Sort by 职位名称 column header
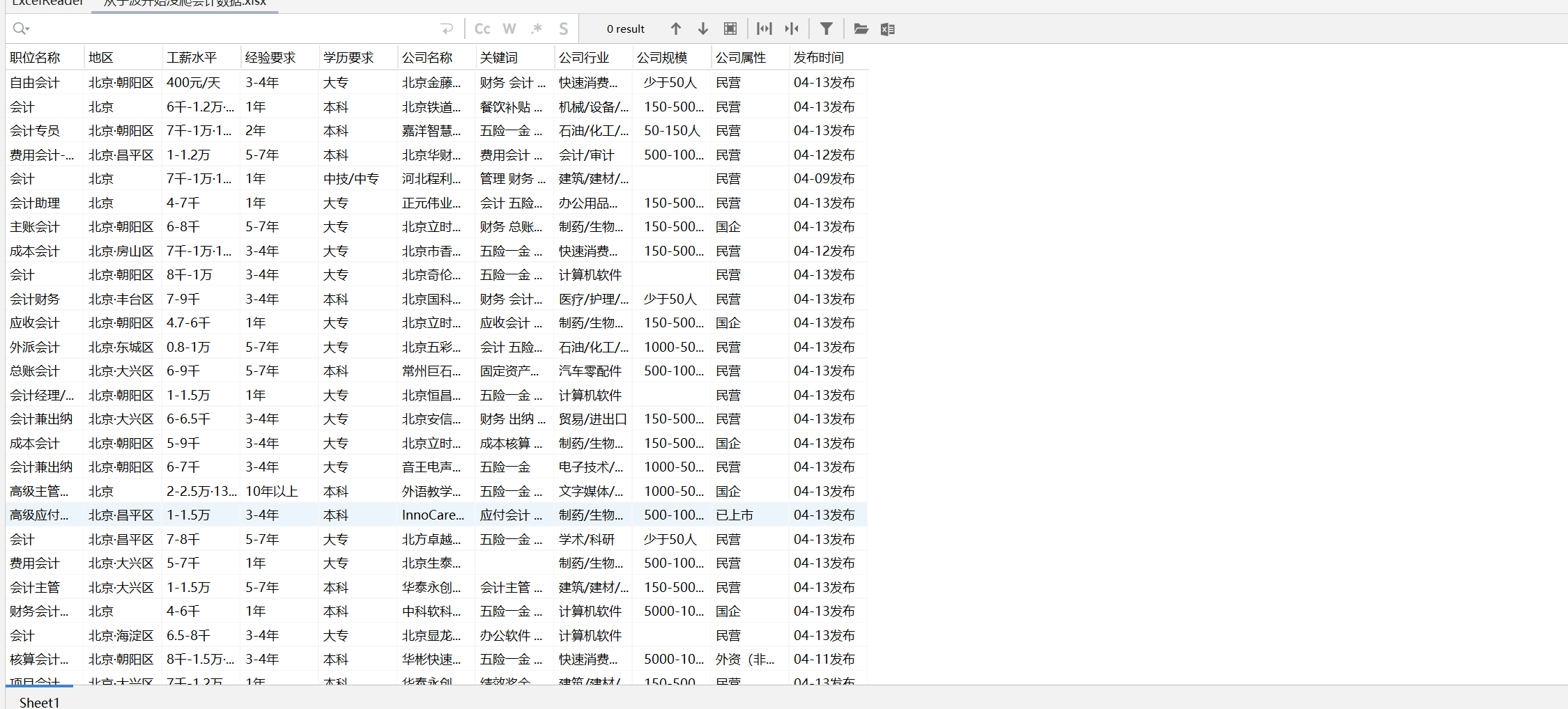The height and width of the screenshot is (709, 1568). 45,57
